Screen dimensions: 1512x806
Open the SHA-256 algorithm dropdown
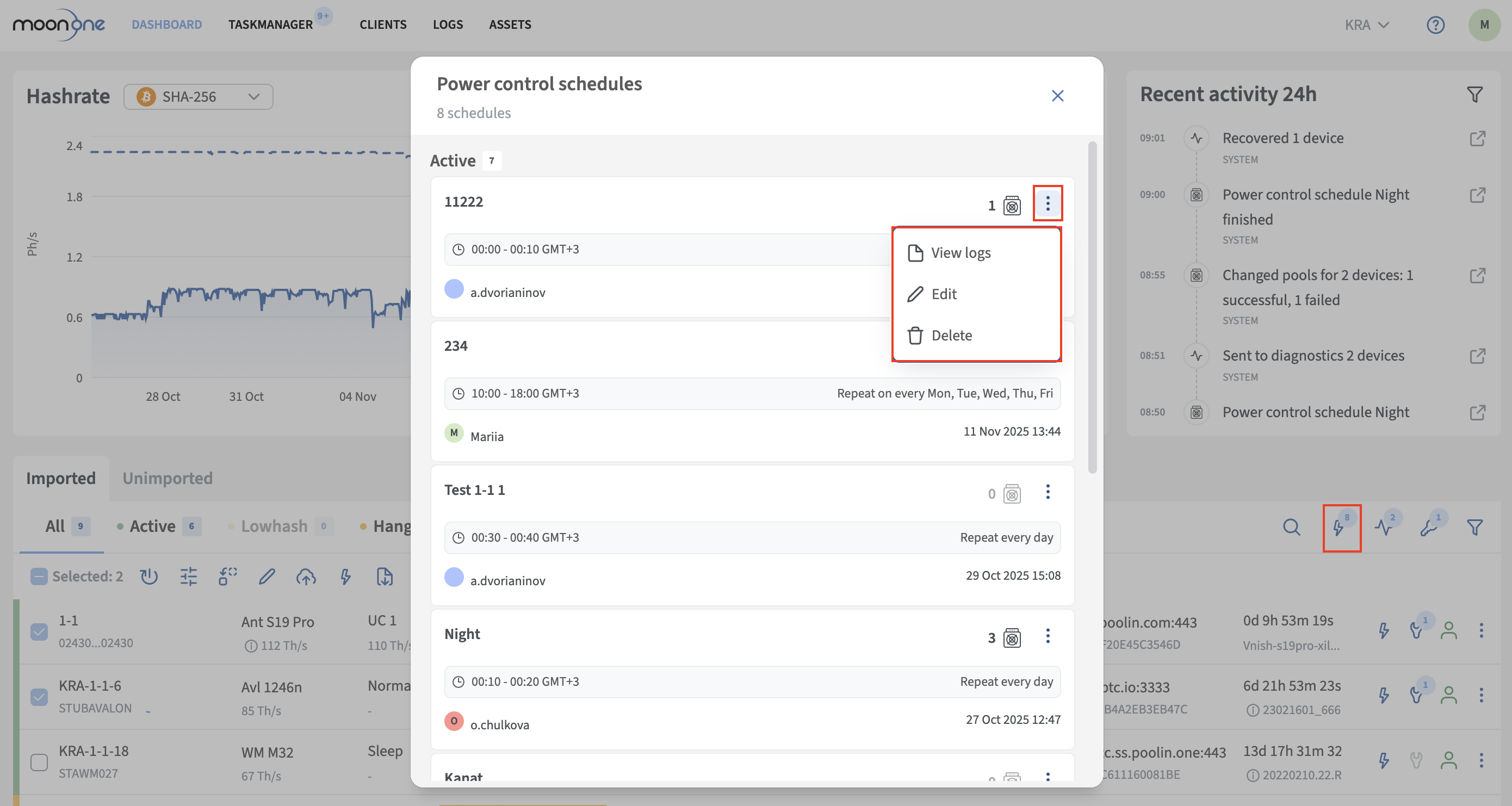pyautogui.click(x=199, y=97)
